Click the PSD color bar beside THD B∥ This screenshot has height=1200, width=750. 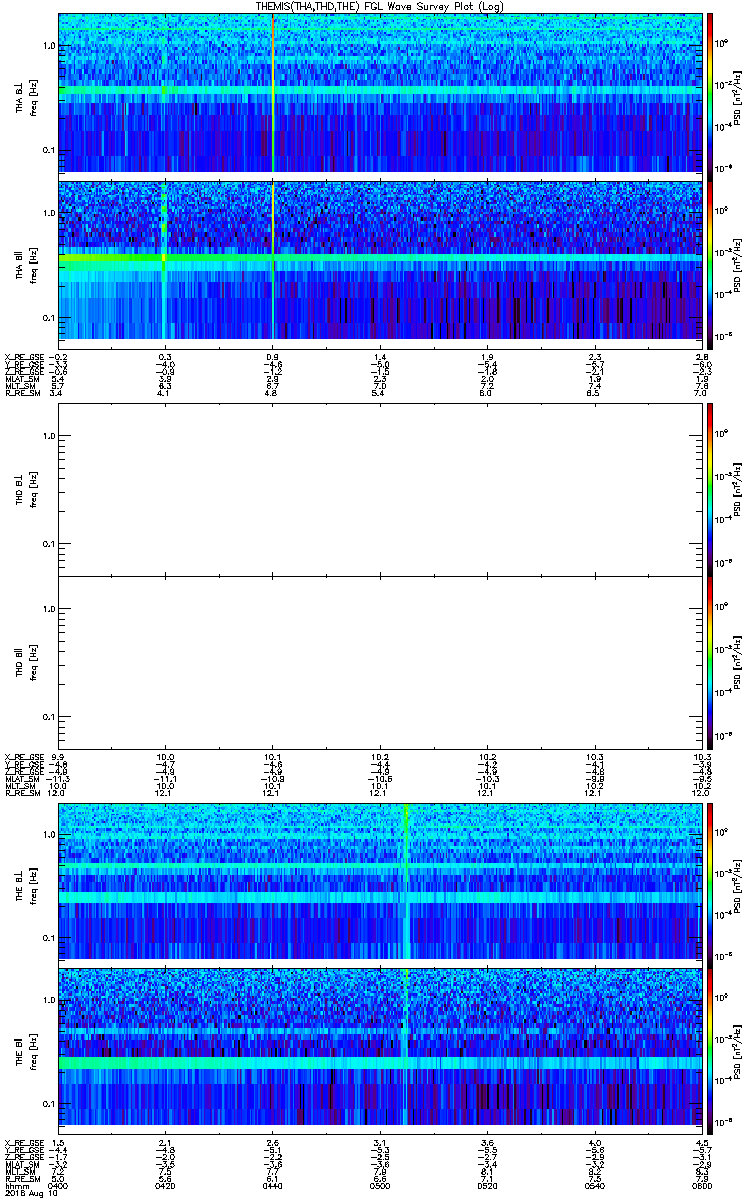tap(710, 661)
